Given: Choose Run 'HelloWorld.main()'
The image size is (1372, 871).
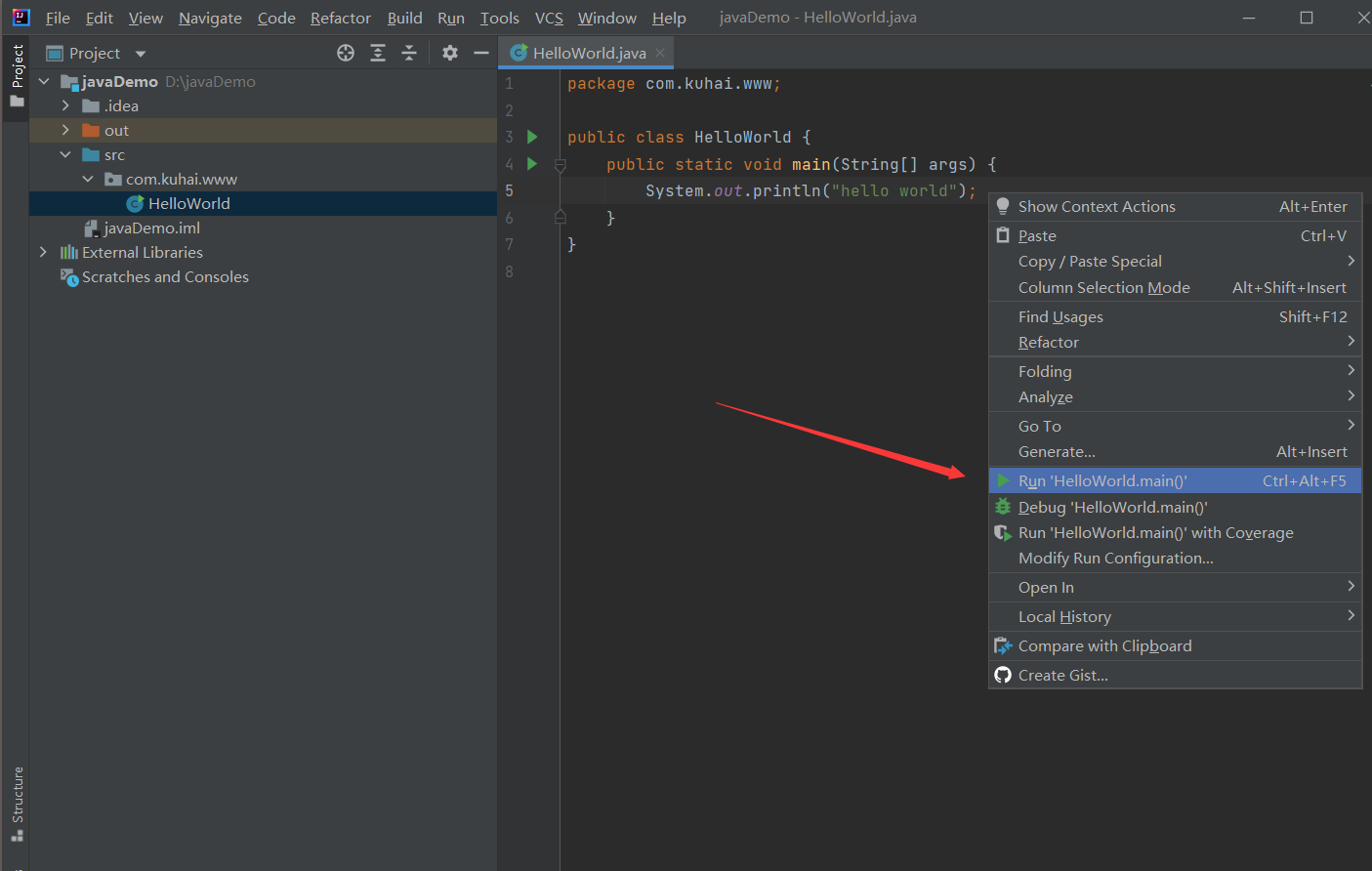Looking at the screenshot, I should pyautogui.click(x=1175, y=480).
